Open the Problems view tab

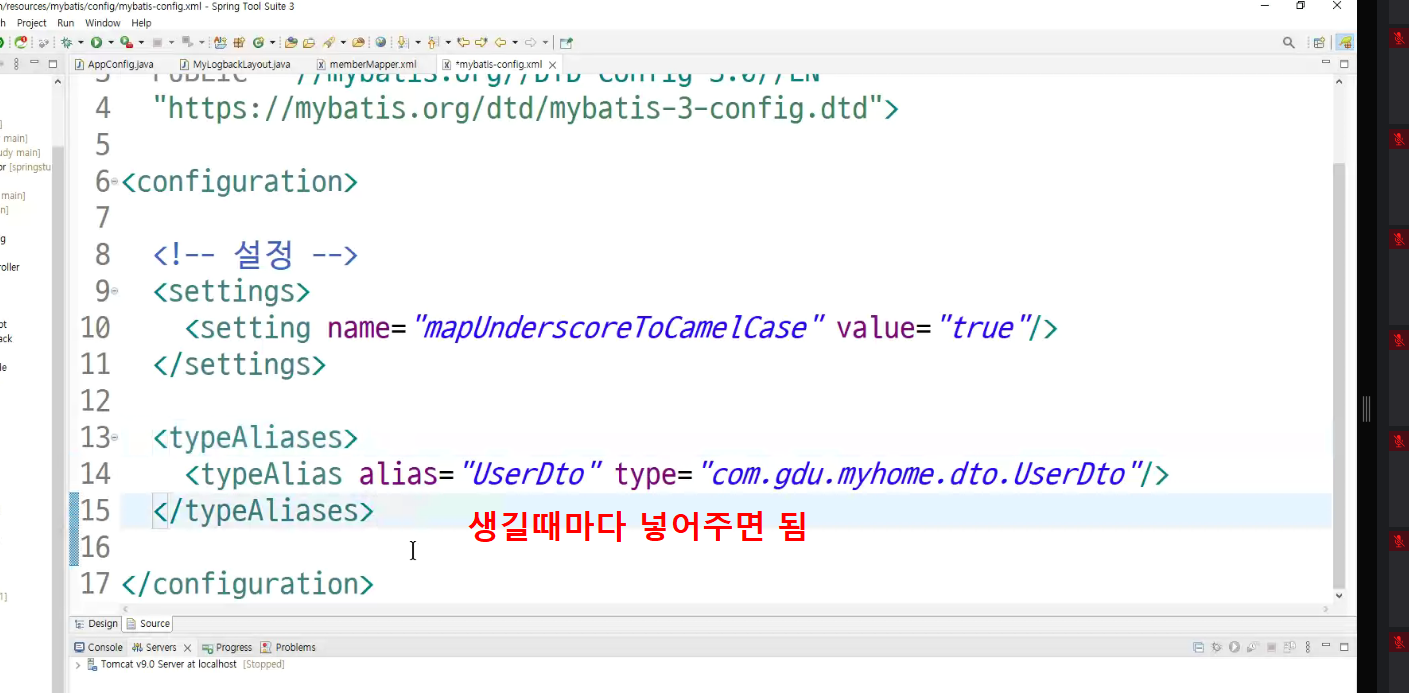(288, 648)
